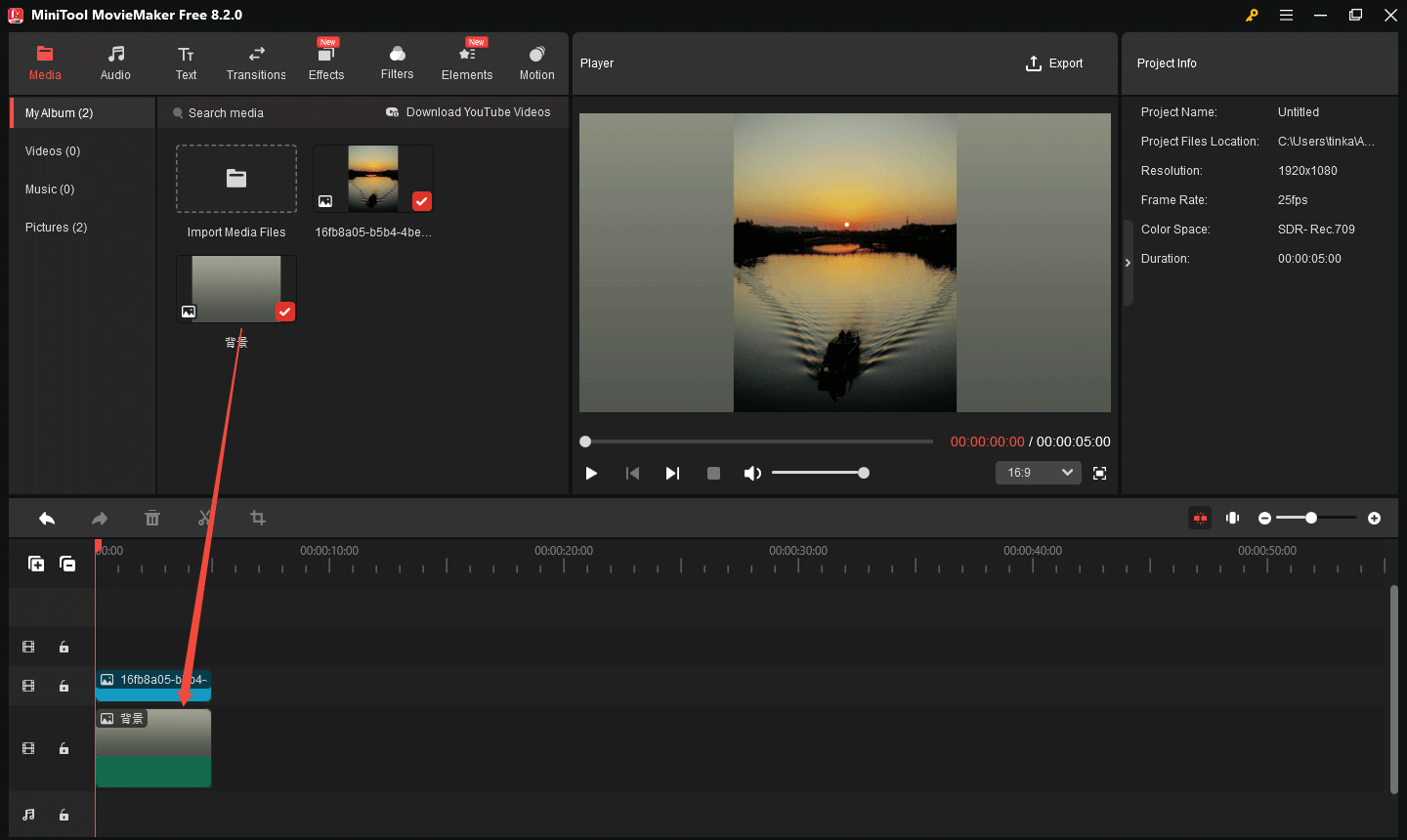This screenshot has width=1407, height=840.
Task: Click the Export button
Action: click(x=1054, y=63)
